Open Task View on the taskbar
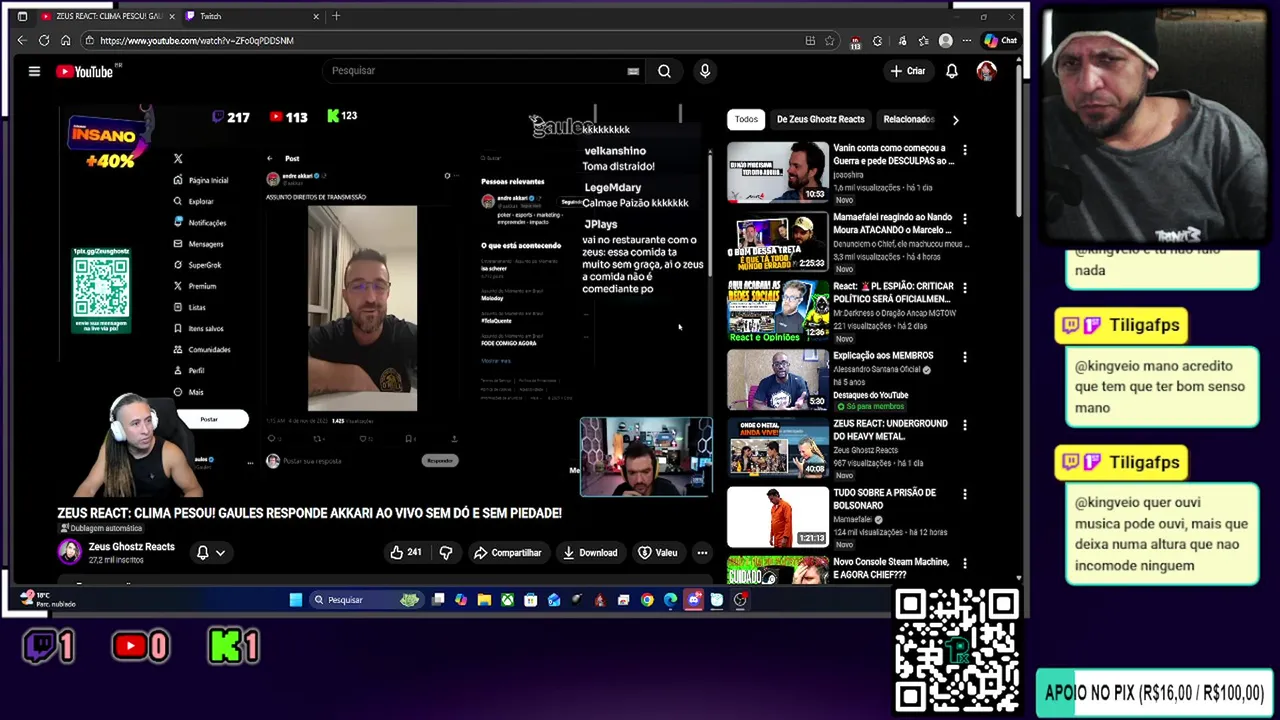This screenshot has height=720, width=1280. click(x=438, y=600)
